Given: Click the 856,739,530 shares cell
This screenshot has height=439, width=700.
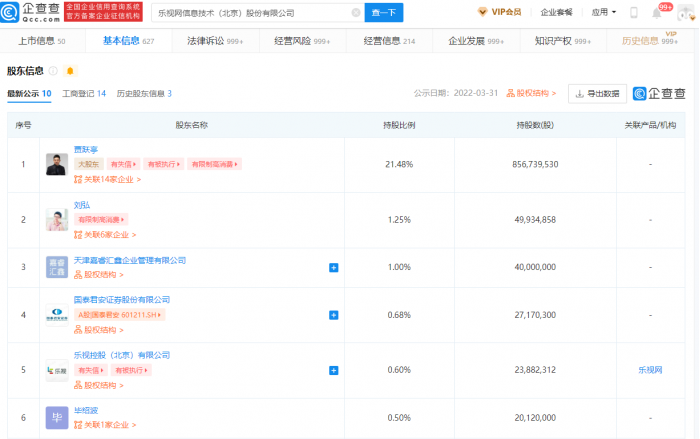Looking at the screenshot, I should 535,164.
